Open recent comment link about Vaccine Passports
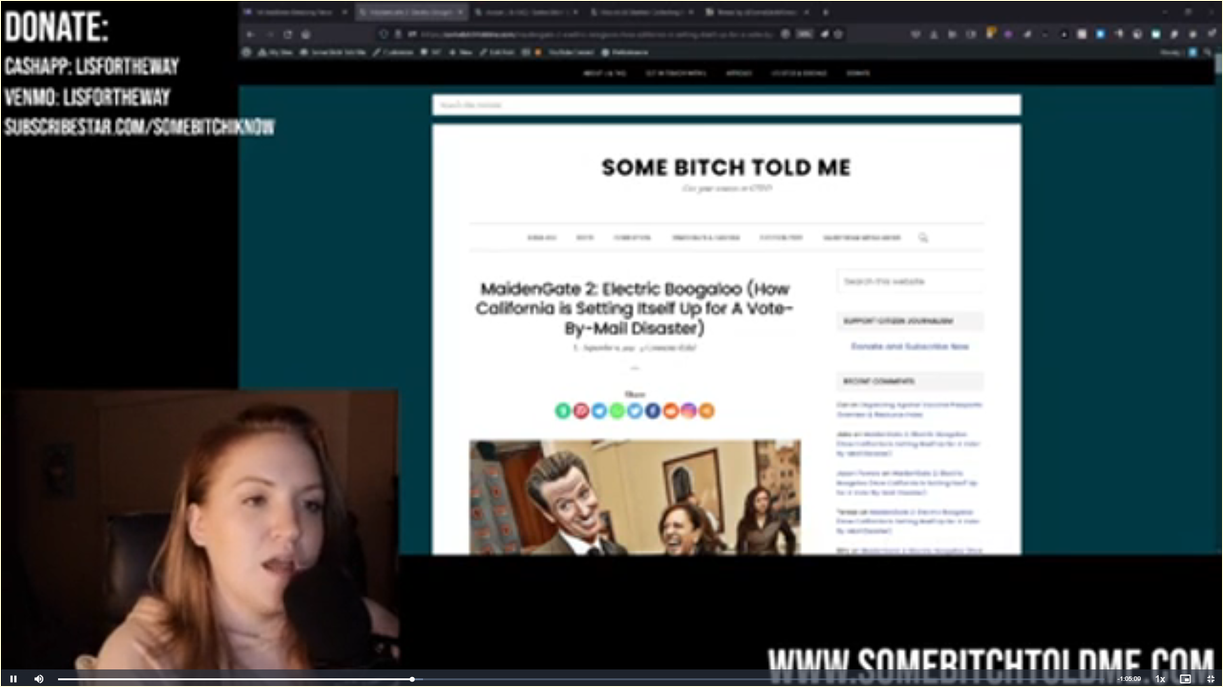1223x687 pixels. click(909, 409)
